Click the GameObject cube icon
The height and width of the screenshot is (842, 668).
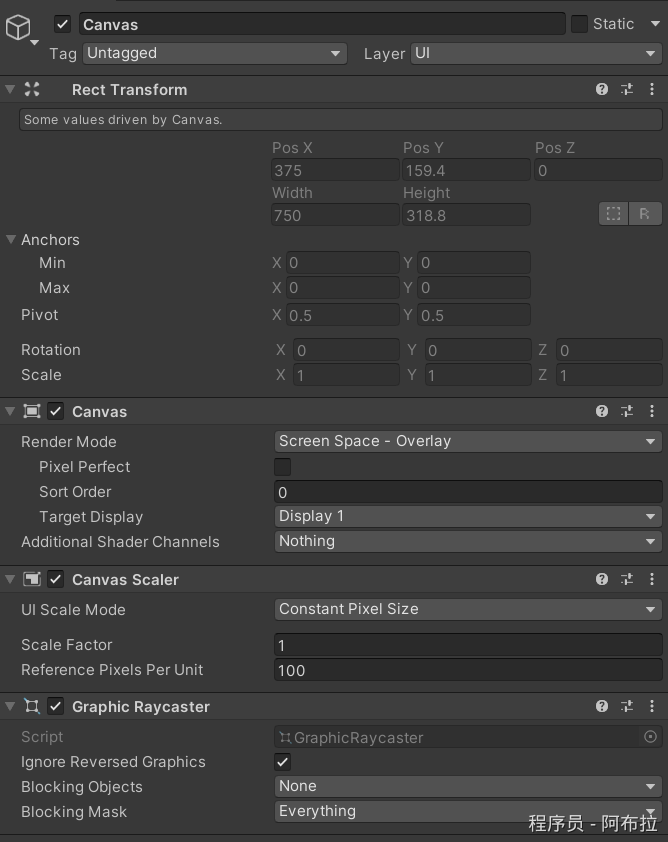[x=18, y=28]
